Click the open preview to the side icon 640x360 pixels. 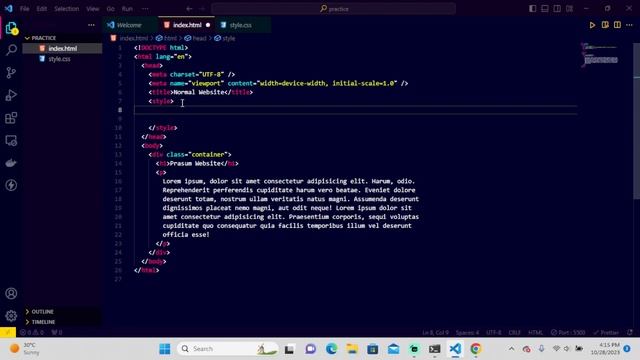pyautogui.click(x=605, y=25)
